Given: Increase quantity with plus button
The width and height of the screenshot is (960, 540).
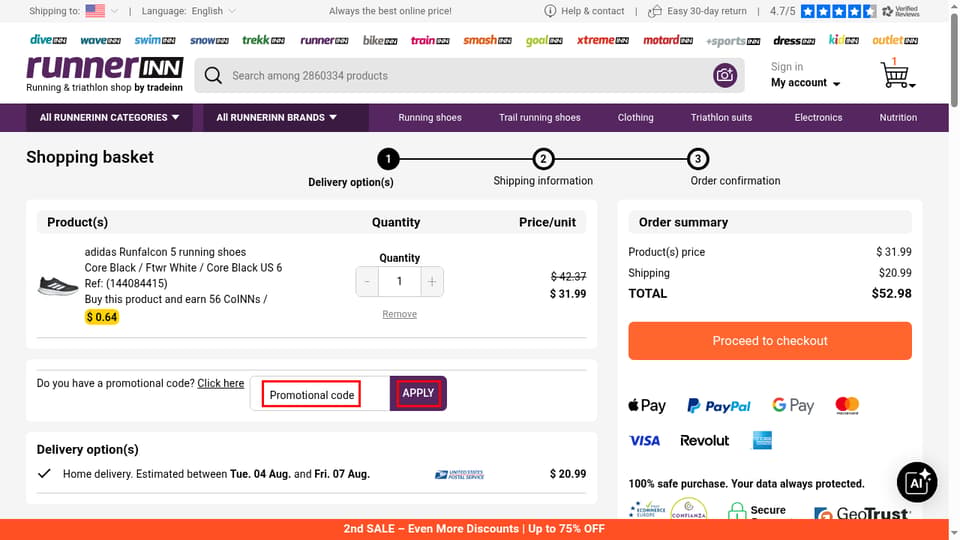Looking at the screenshot, I should [432, 282].
